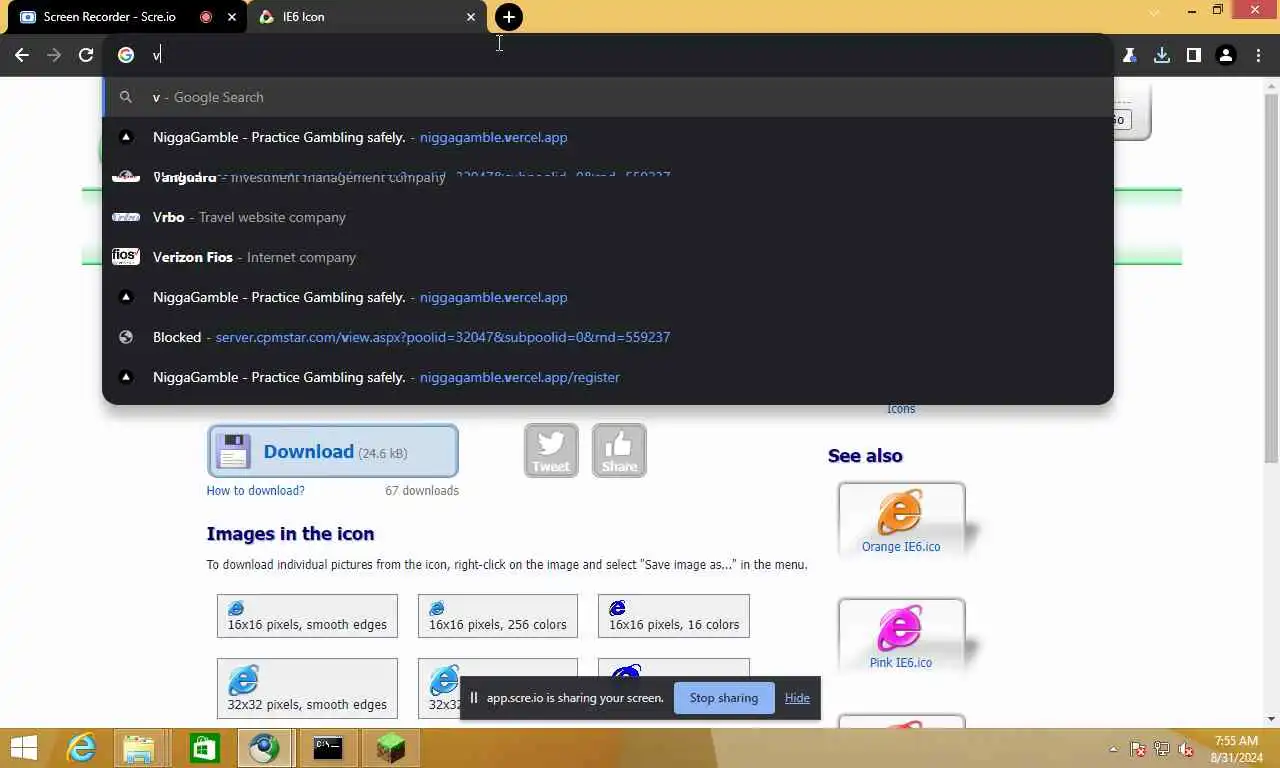Click the scrollbar down arrow
The image size is (1280, 768).
point(1271,718)
